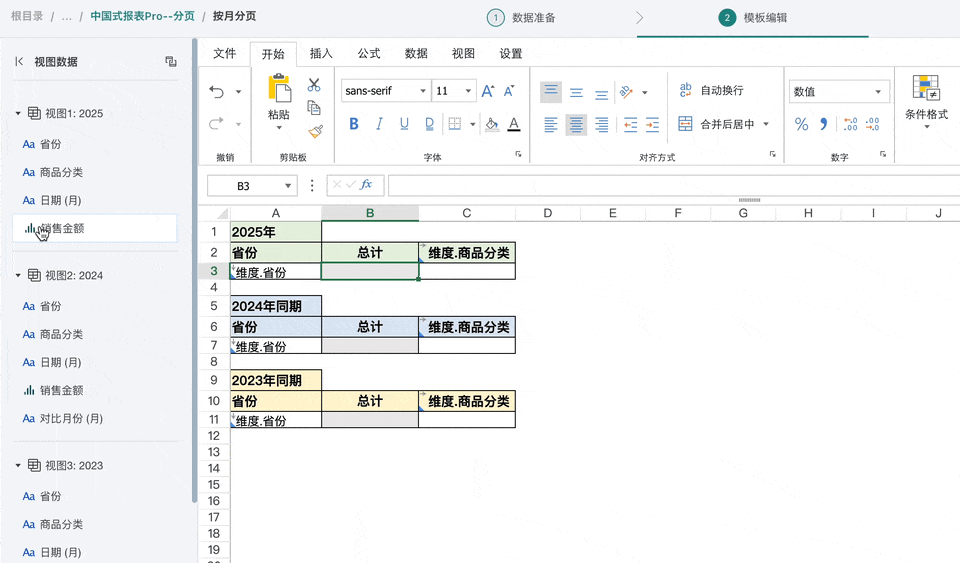Increase font size with large A icon
Screen dimensions: 960x563
[x=487, y=91]
